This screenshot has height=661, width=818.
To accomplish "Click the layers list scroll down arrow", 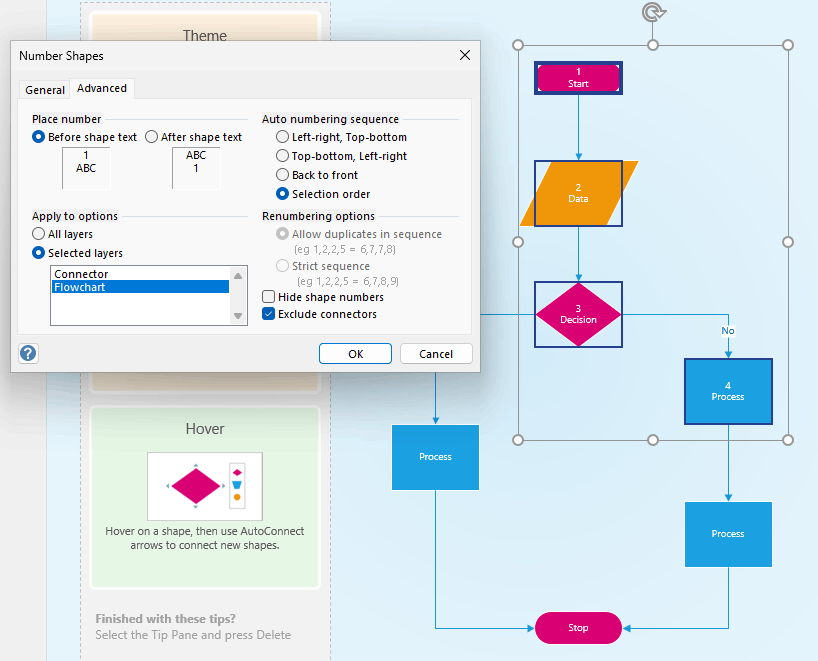I will tap(238, 316).
